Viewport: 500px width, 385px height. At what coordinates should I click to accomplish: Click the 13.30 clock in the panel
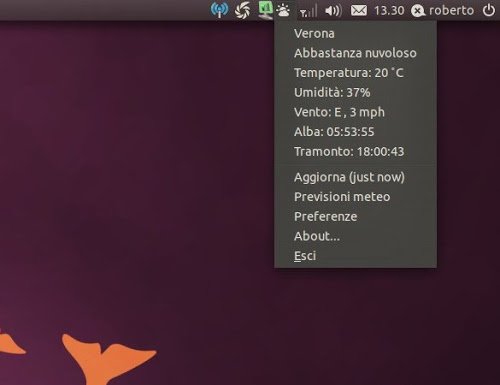389,11
